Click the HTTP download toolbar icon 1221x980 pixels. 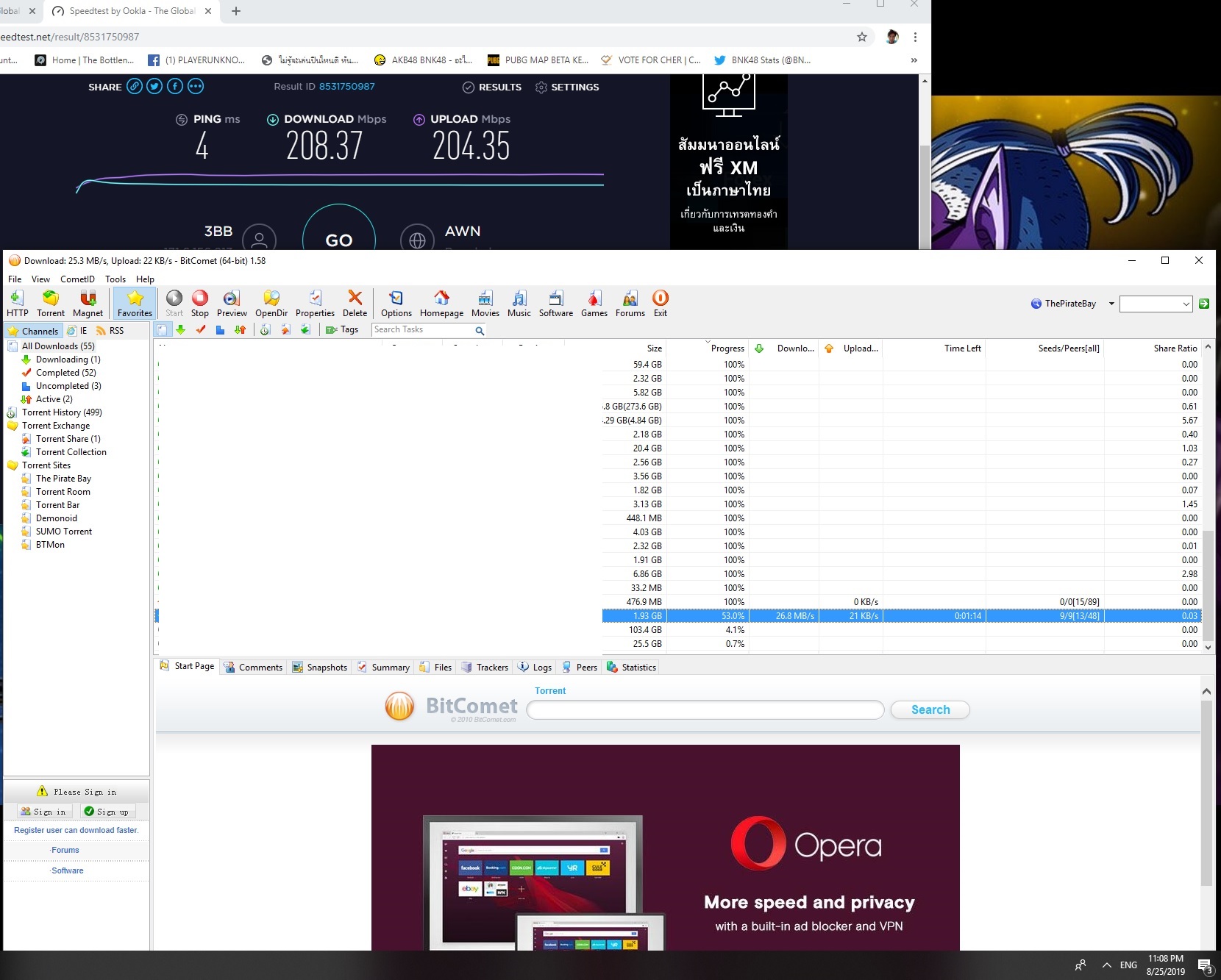[17, 303]
